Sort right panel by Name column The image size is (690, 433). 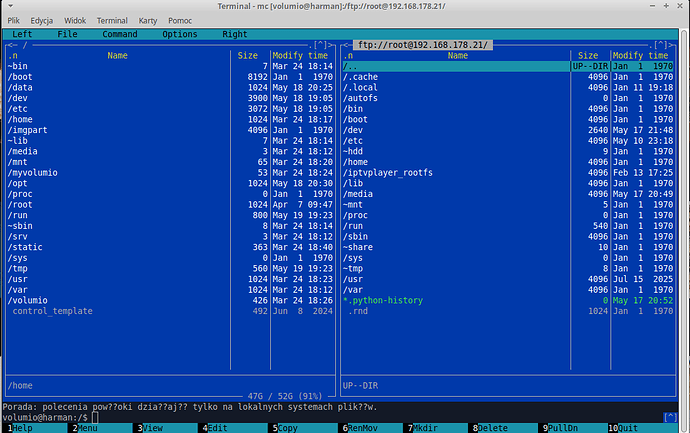pos(458,55)
